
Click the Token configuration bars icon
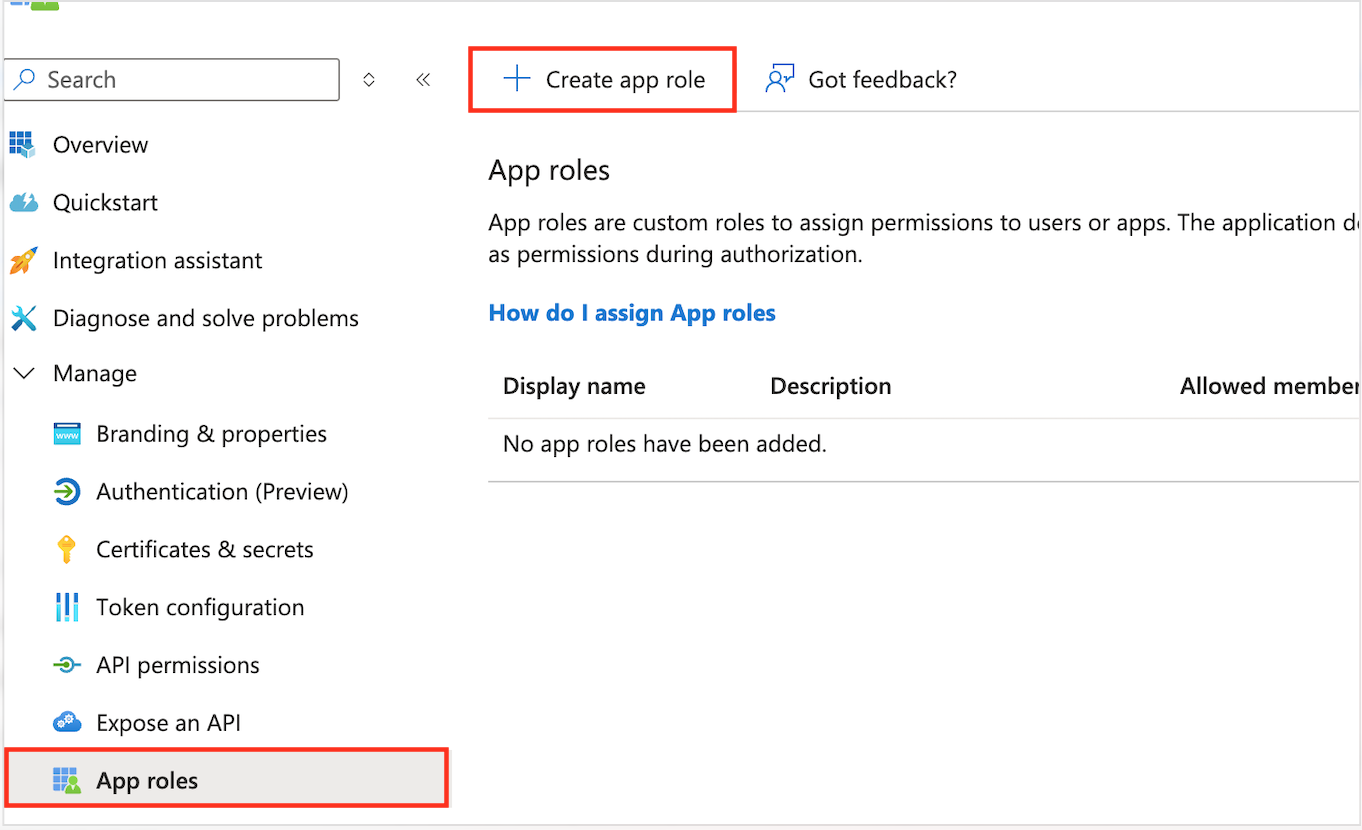67,608
